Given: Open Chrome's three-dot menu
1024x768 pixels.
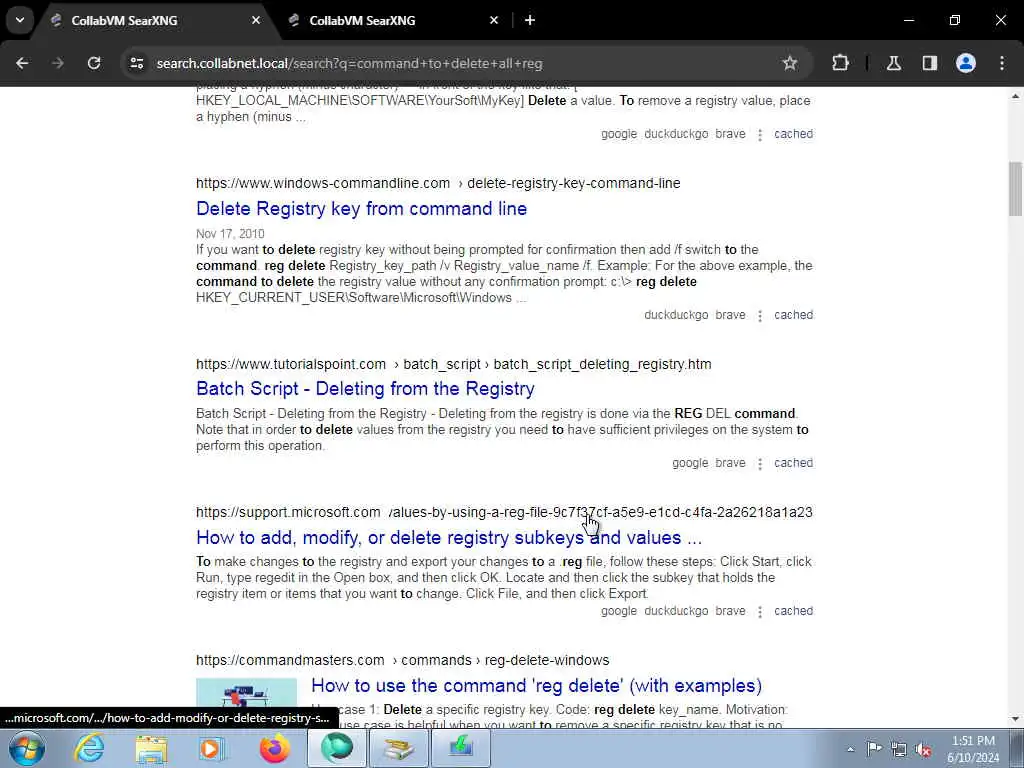Looking at the screenshot, I should click(1002, 63).
